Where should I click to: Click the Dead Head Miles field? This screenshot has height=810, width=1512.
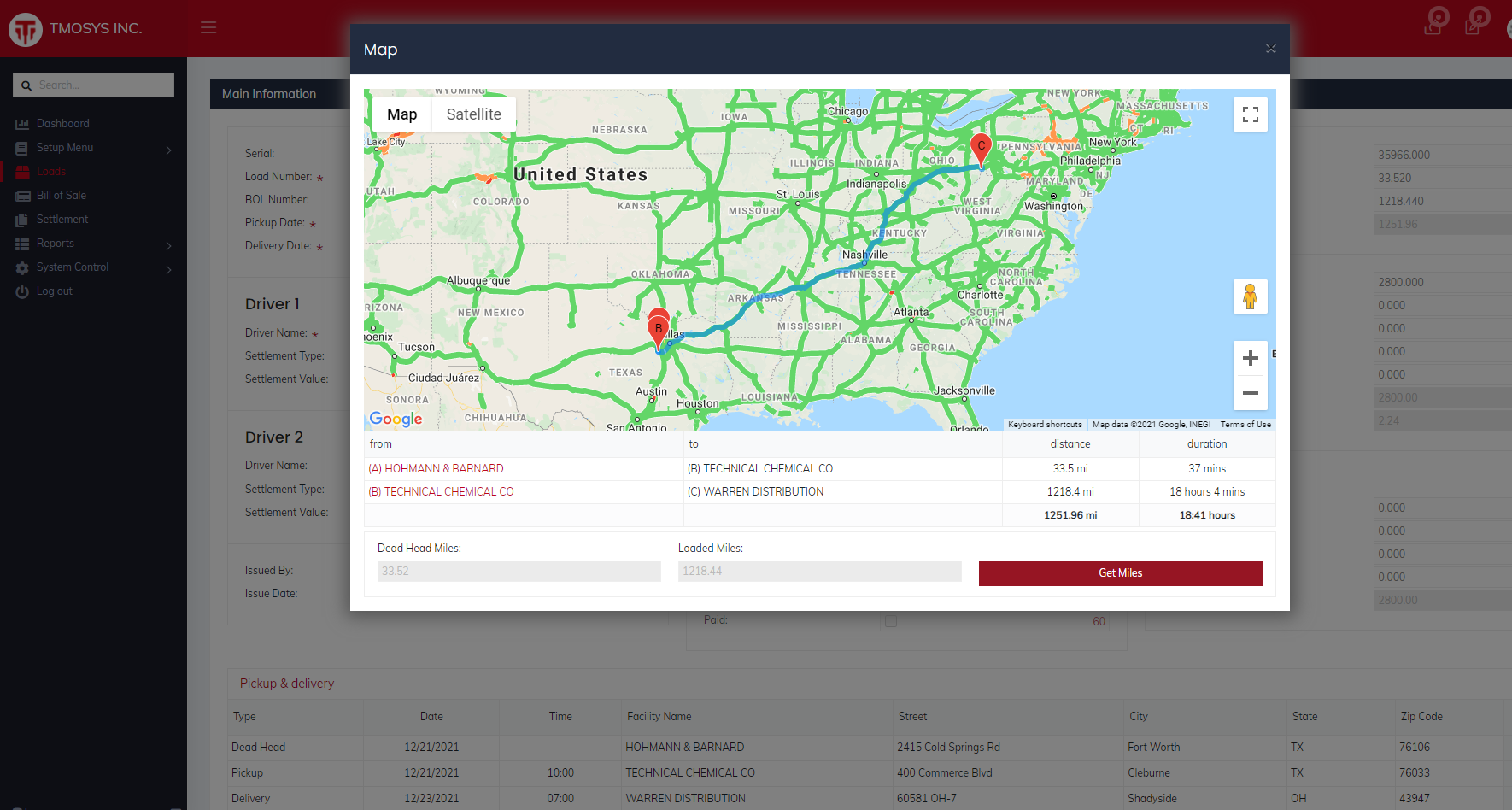[519, 571]
